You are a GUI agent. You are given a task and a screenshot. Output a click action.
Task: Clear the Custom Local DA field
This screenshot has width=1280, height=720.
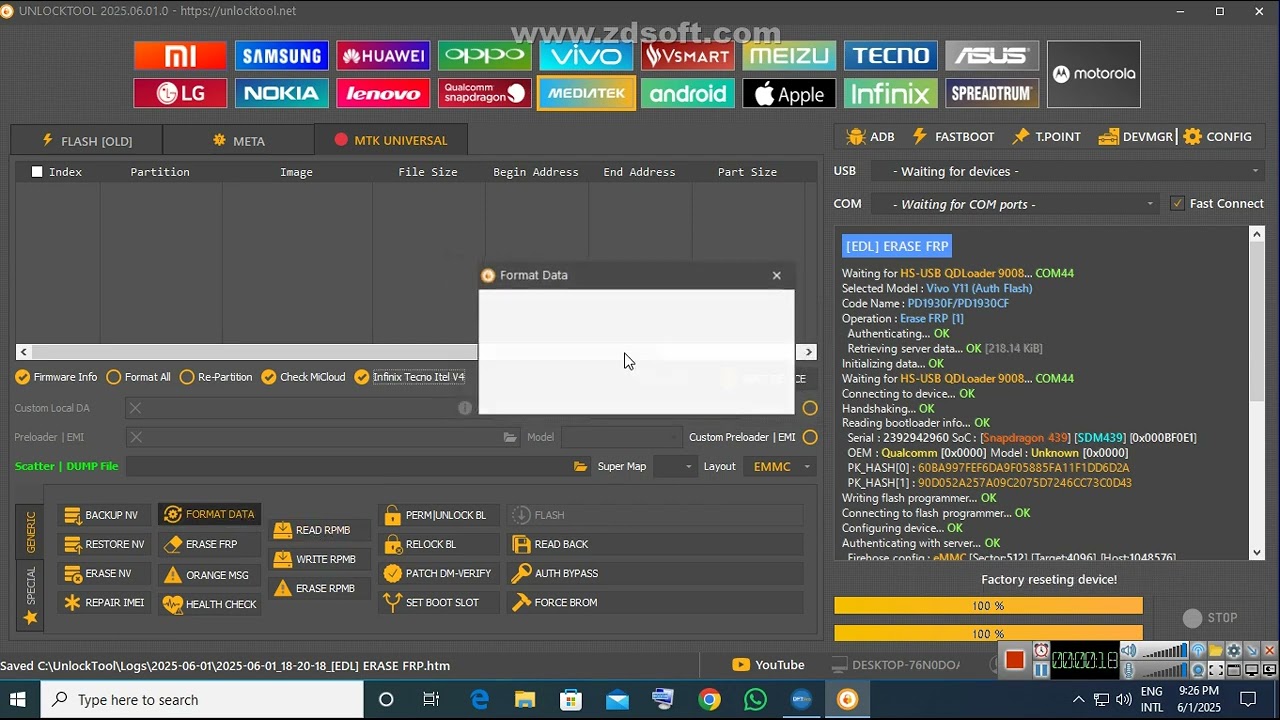tap(135, 408)
